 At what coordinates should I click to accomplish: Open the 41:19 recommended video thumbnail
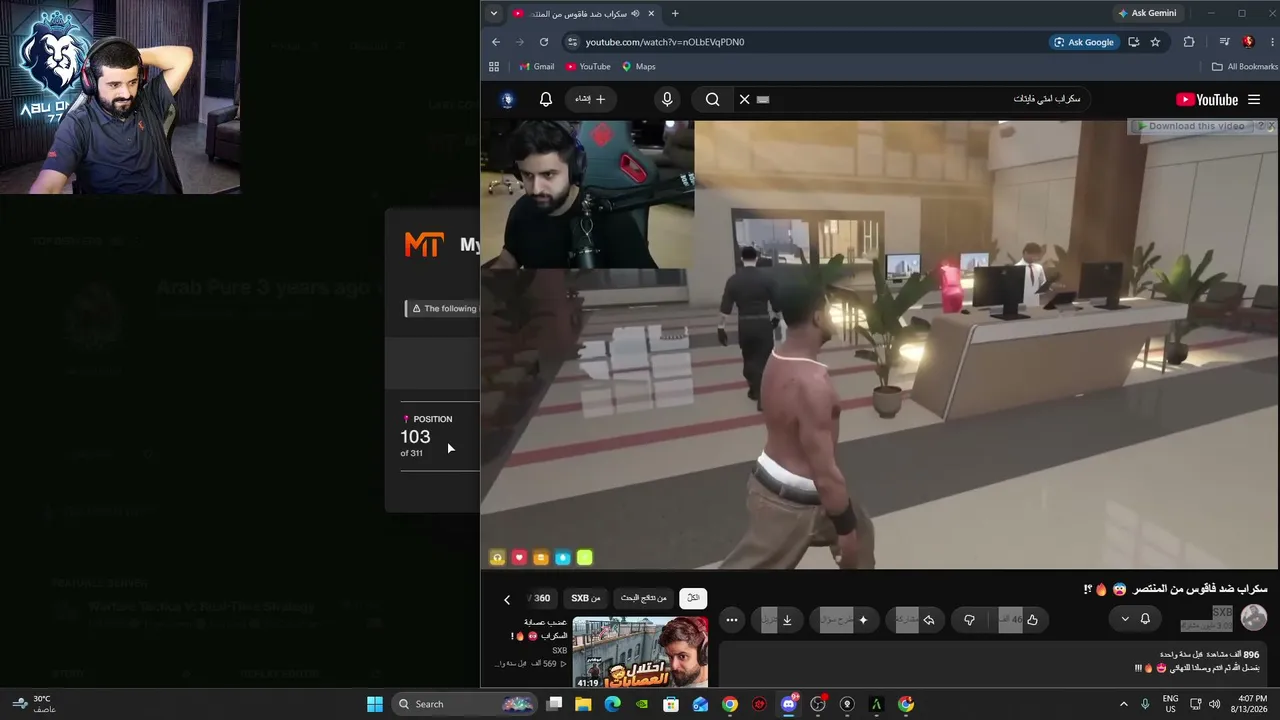[x=640, y=653]
